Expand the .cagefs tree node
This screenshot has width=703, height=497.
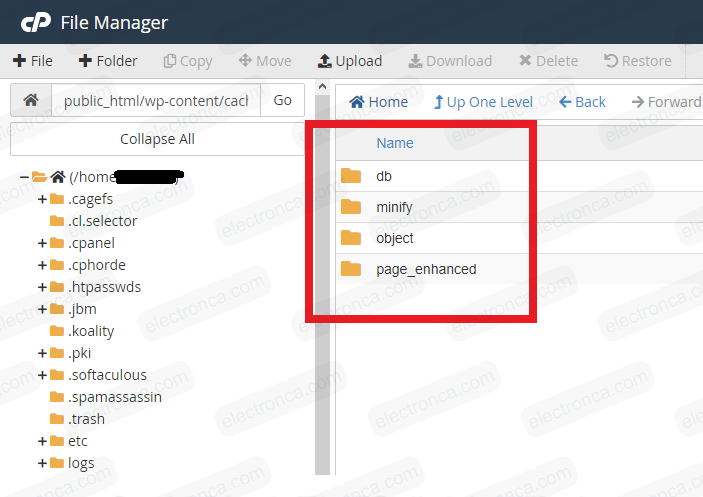pos(42,199)
